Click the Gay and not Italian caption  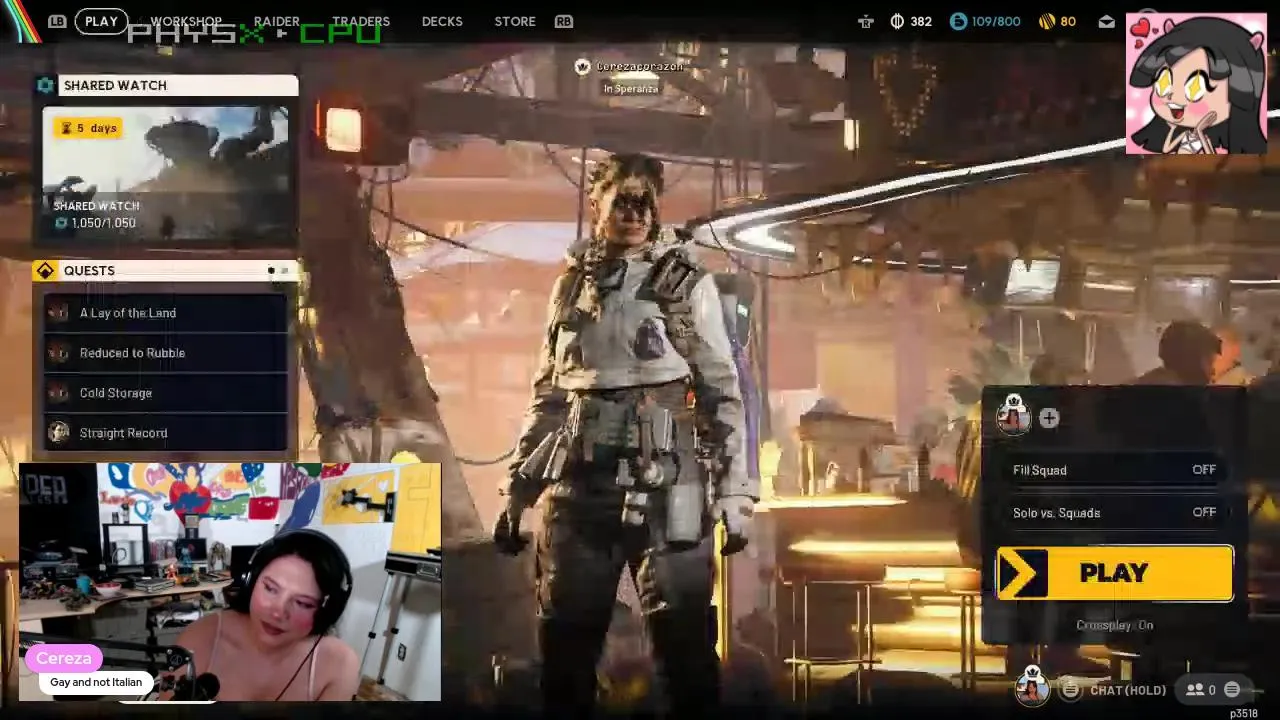tap(96, 682)
